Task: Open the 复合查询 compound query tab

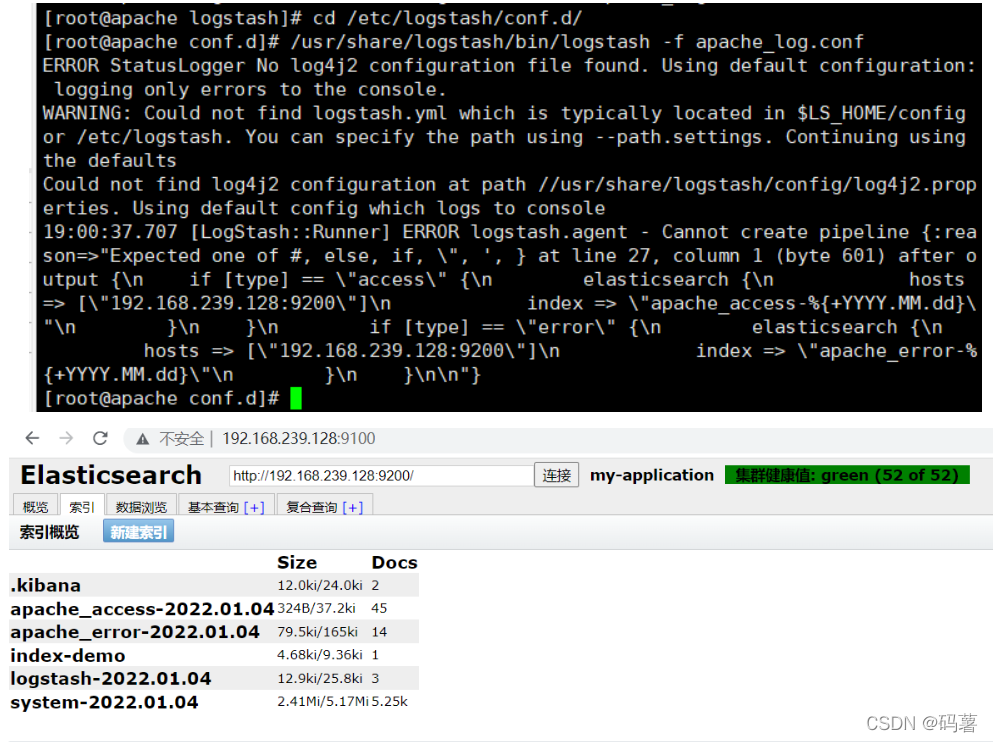Action: 312,507
